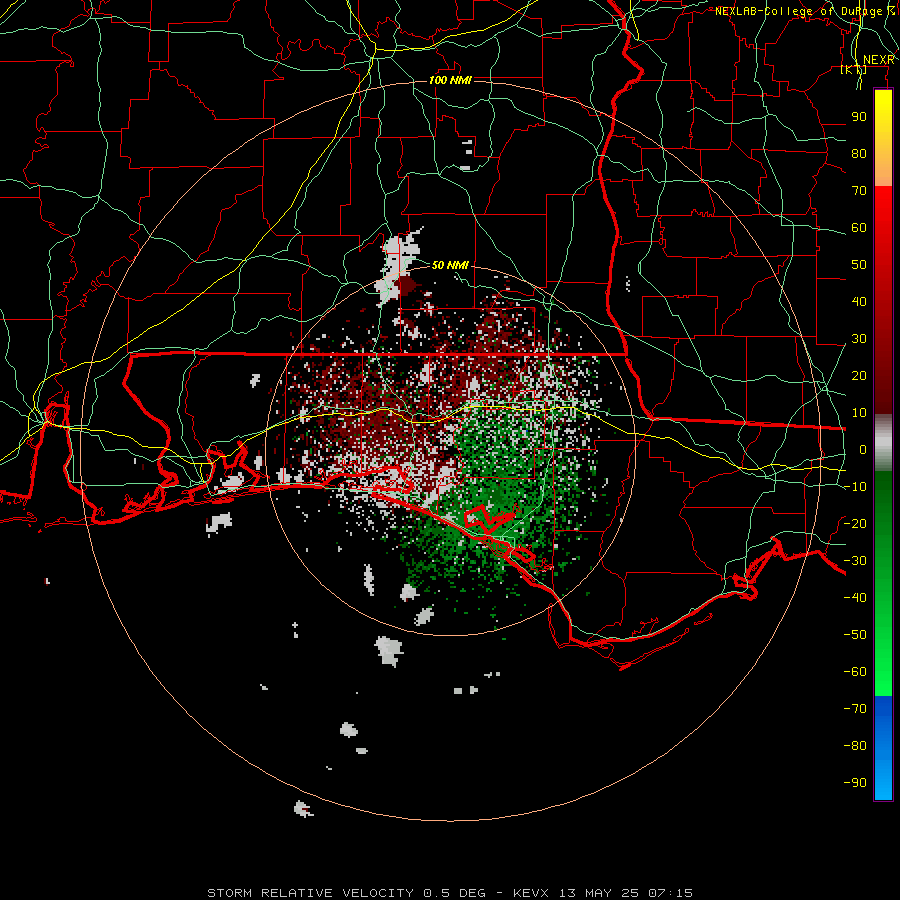Image resolution: width=900 pixels, height=900 pixels.
Task: Select the -80 scale label
Action: (x=855, y=746)
